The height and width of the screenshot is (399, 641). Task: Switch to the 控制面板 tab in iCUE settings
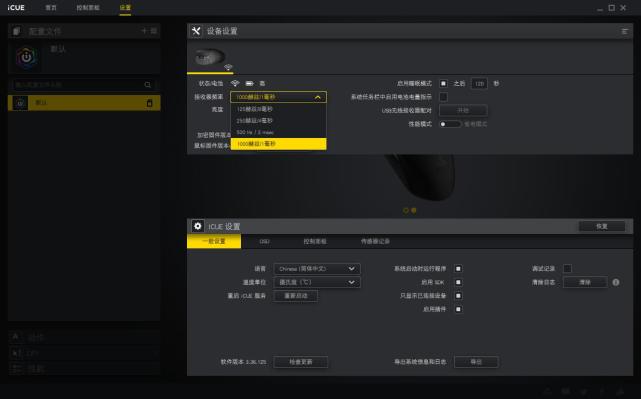(315, 241)
